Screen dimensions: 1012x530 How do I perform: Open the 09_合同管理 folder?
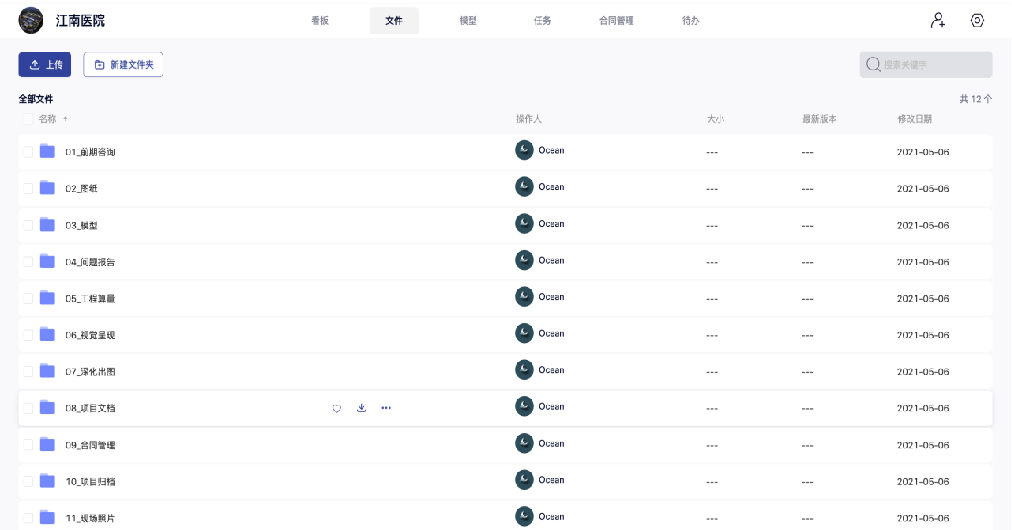click(x=91, y=445)
